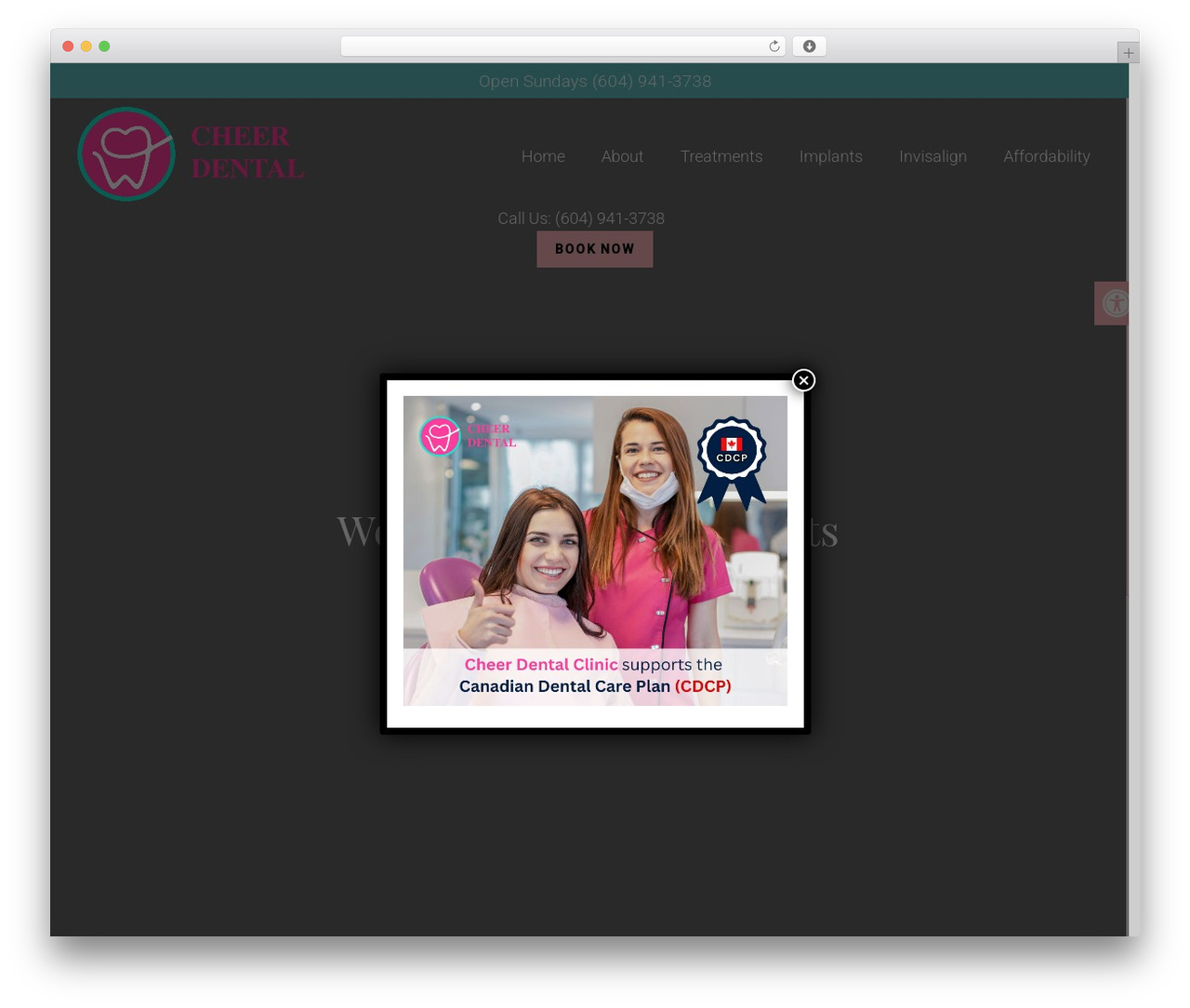Click the CDCP popup promotional image

[595, 550]
